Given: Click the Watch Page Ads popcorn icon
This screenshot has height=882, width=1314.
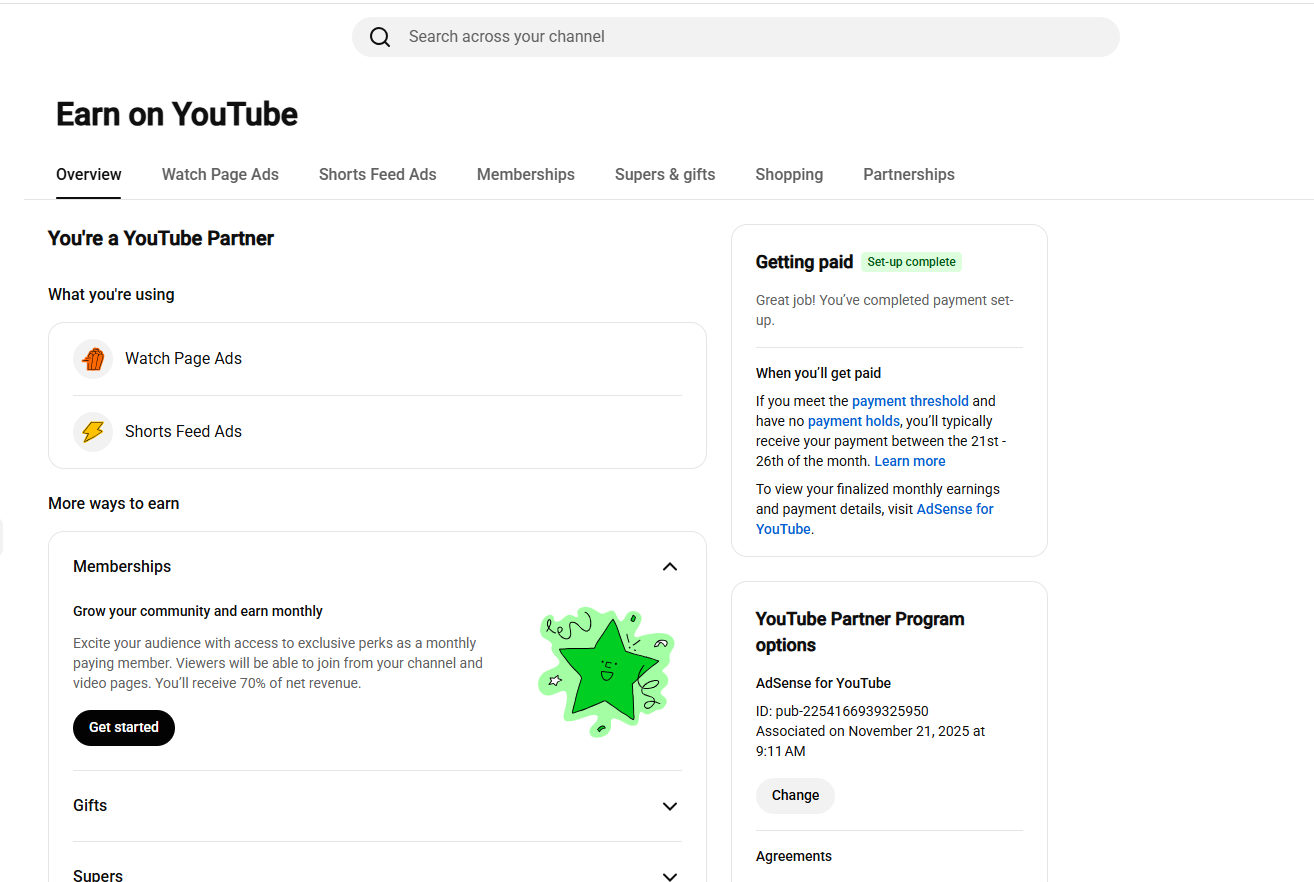Looking at the screenshot, I should click(x=93, y=359).
